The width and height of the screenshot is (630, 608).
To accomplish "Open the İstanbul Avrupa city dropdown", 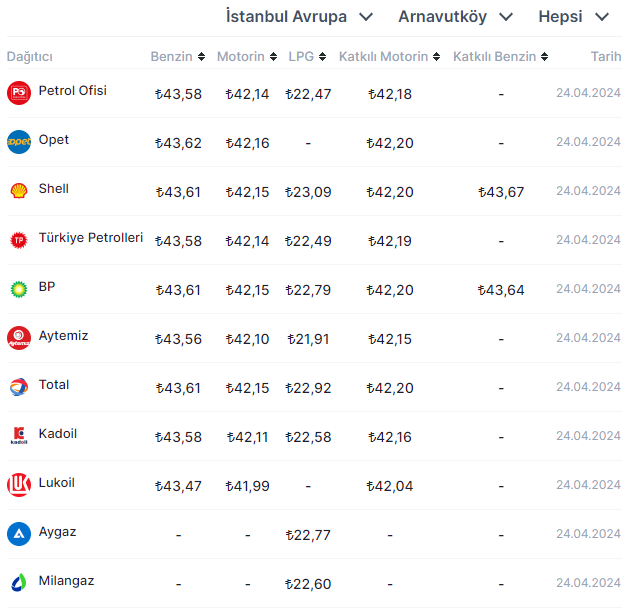I will pos(299,17).
